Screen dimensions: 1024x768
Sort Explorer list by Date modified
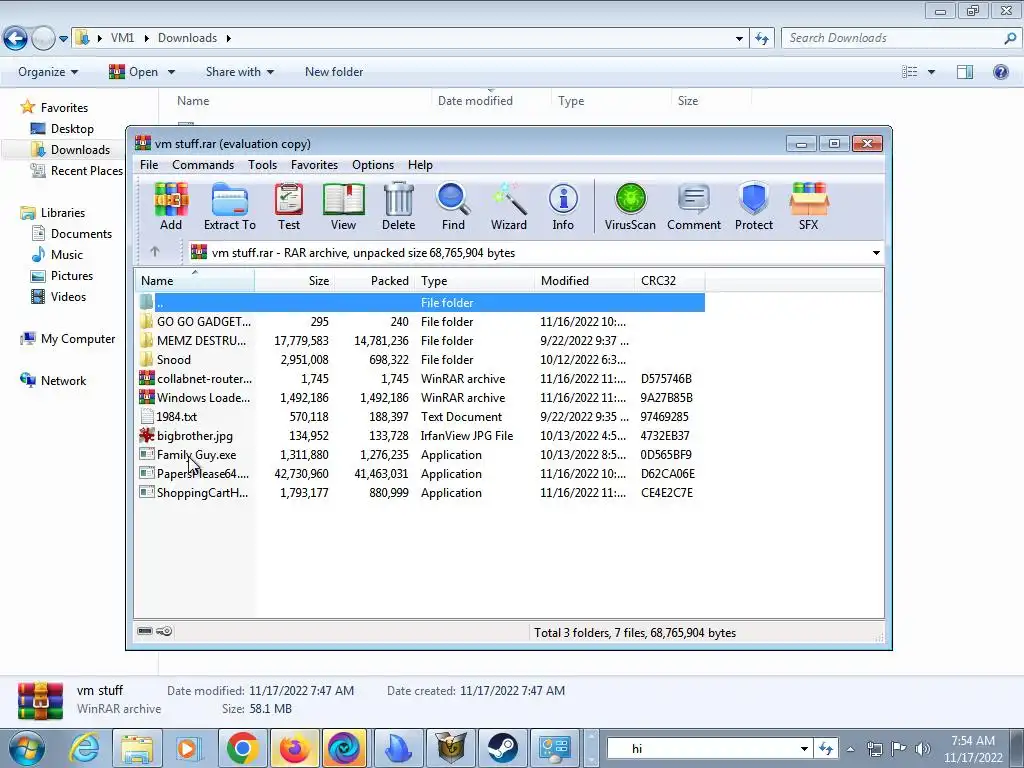(x=490, y=101)
